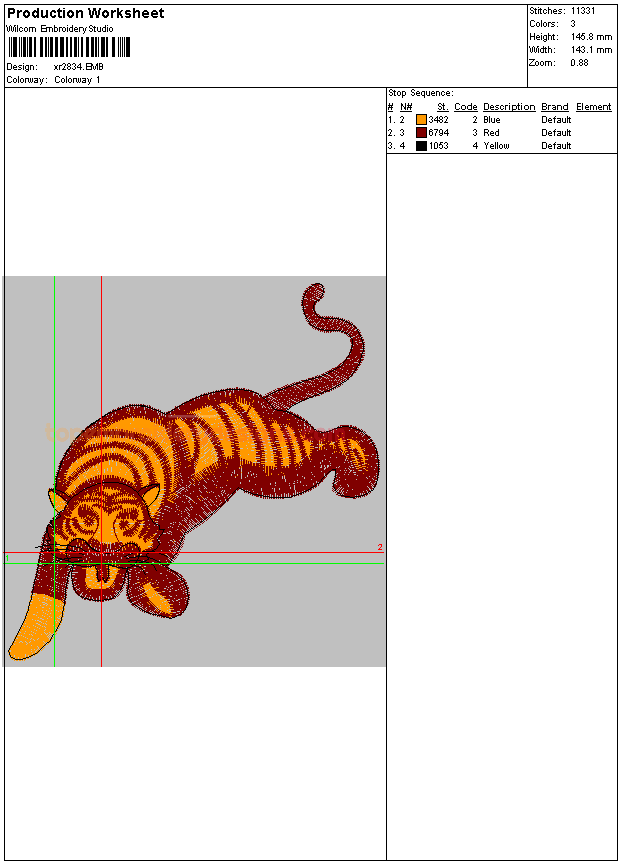Image resolution: width=620 pixels, height=861 pixels.
Task: Click the Stitches value 11331
Action: pyautogui.click(x=583, y=10)
